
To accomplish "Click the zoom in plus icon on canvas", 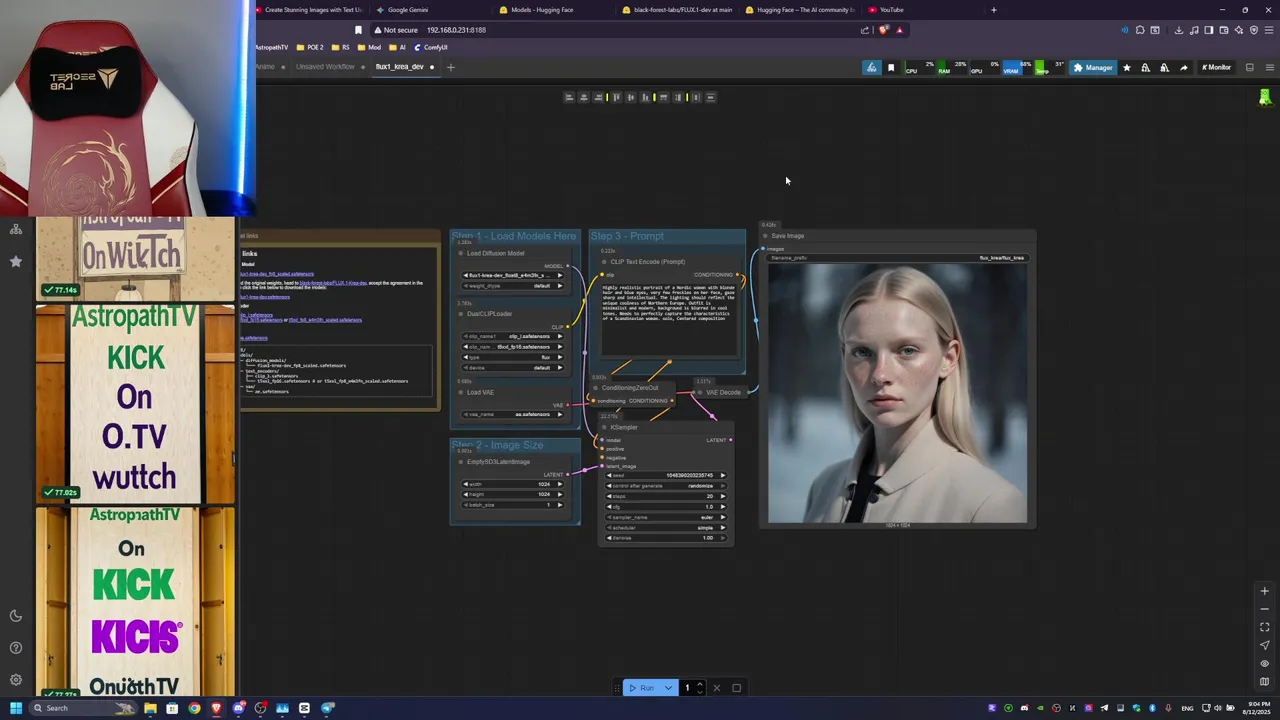I will pos(1264,591).
